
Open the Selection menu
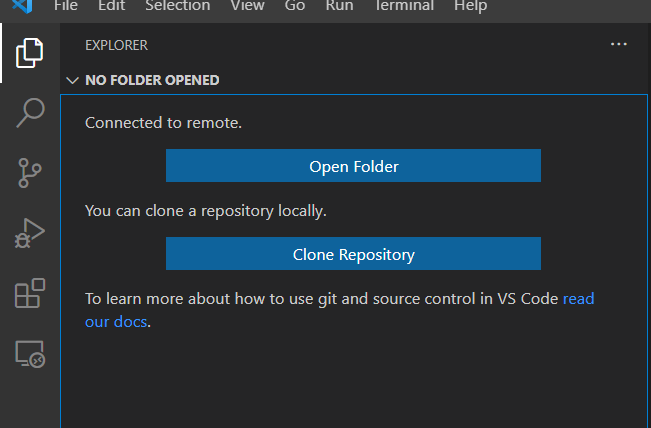[x=177, y=6]
